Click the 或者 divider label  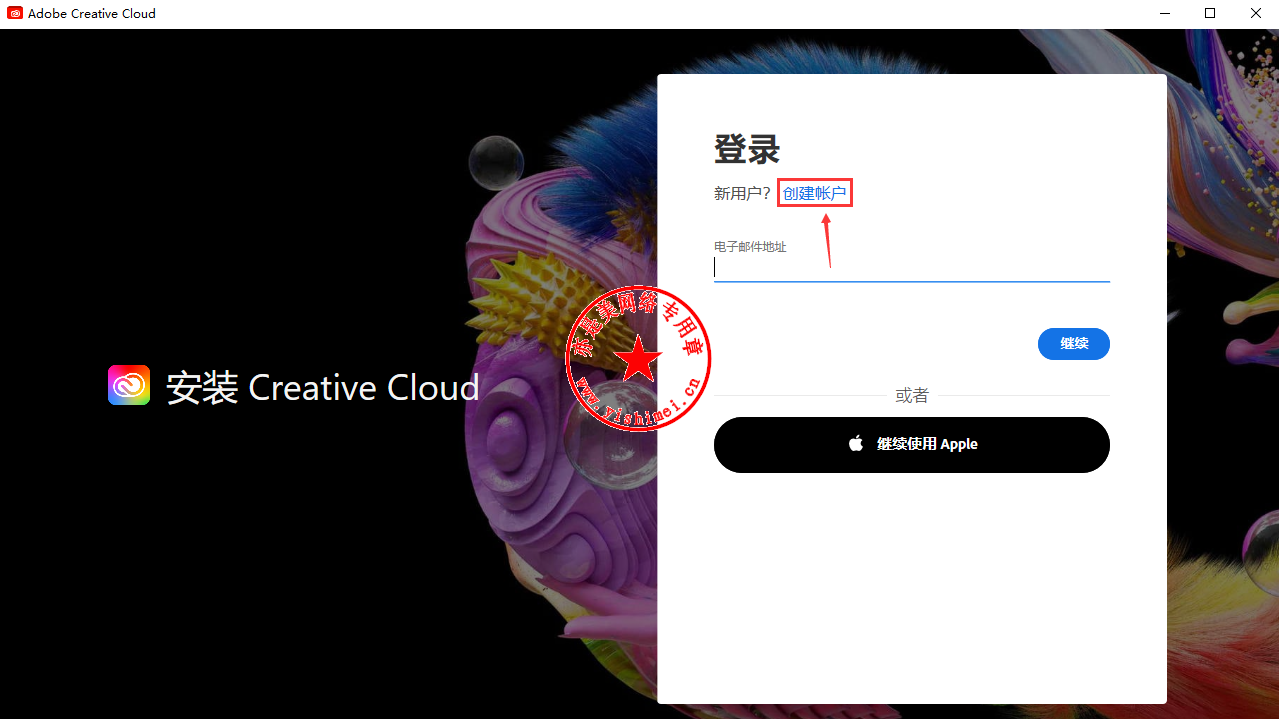point(912,396)
